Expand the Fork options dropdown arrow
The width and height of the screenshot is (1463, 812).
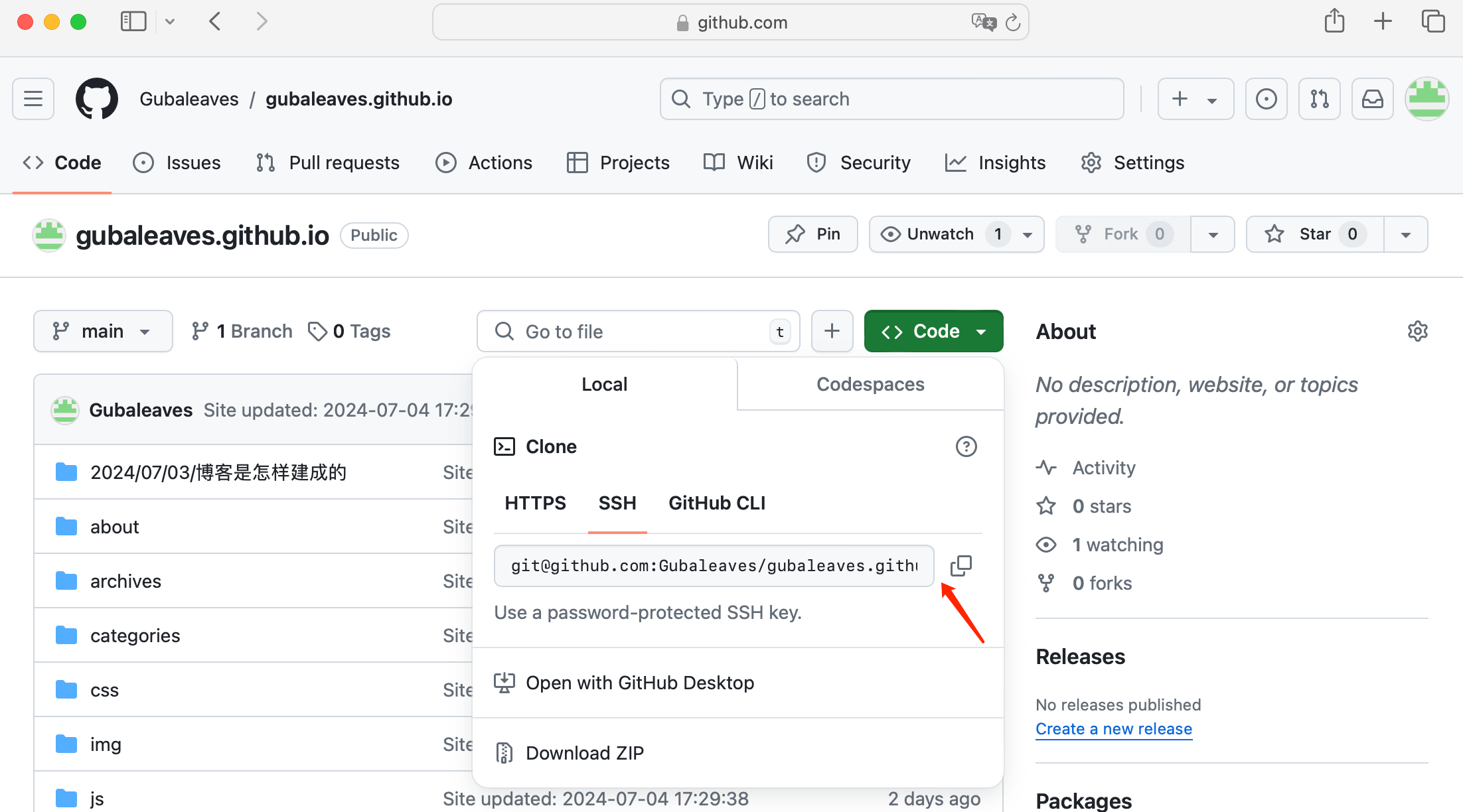tap(1213, 234)
